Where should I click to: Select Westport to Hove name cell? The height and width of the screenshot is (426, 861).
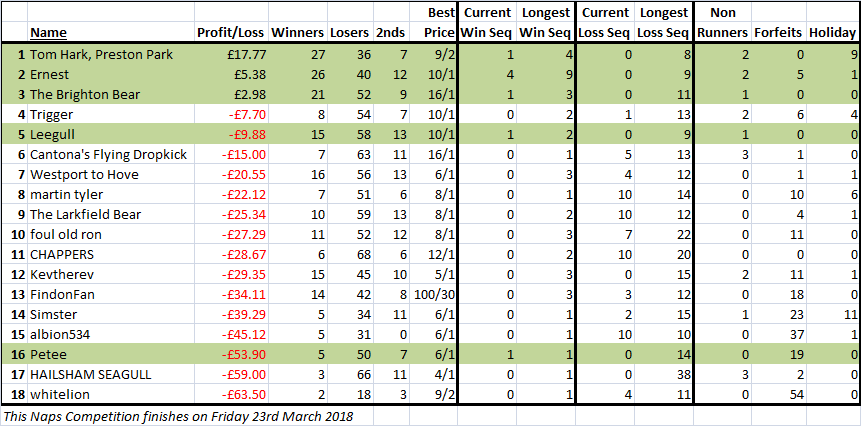(111, 175)
